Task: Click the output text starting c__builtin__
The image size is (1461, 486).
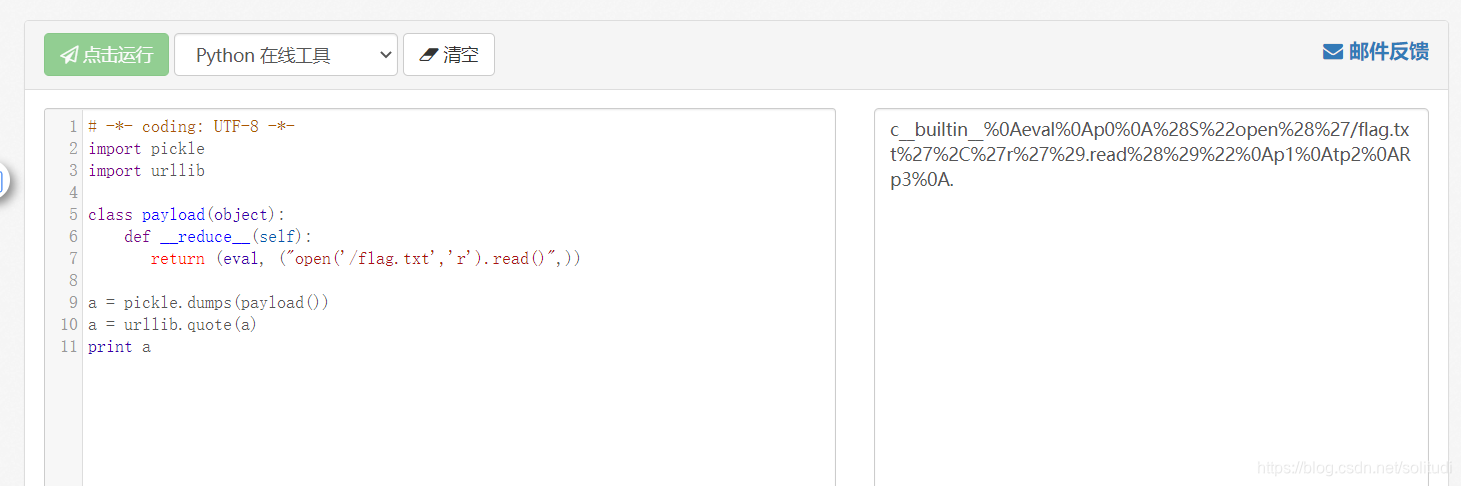Action: [x=1149, y=156]
